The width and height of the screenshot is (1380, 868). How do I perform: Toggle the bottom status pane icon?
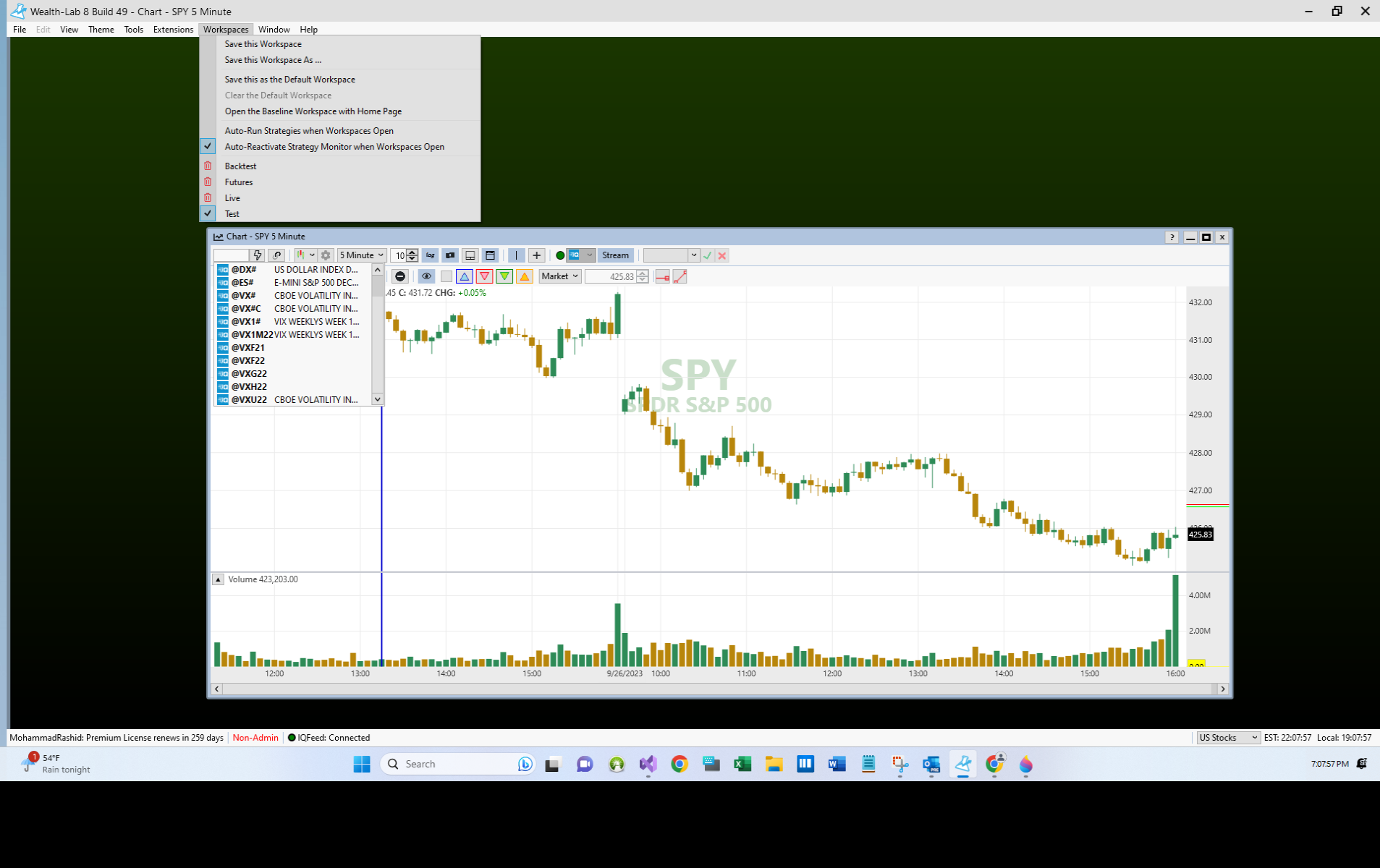[x=470, y=255]
